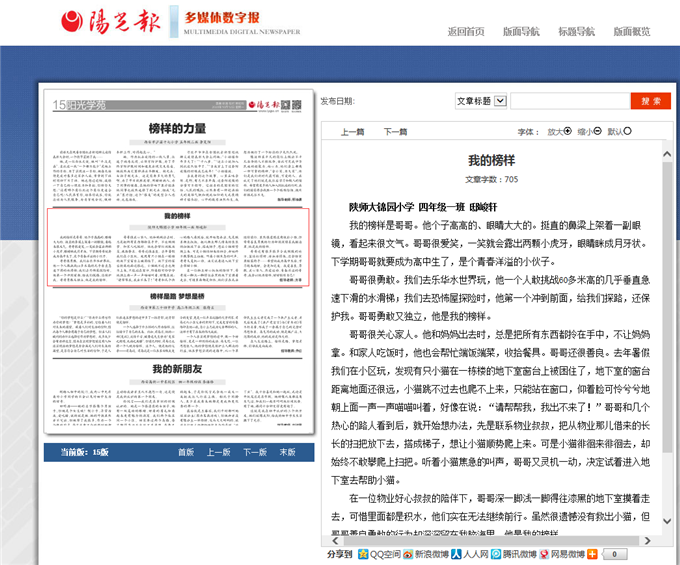Click the 当前版：15版 label
680x565 pixels.
tap(84, 452)
